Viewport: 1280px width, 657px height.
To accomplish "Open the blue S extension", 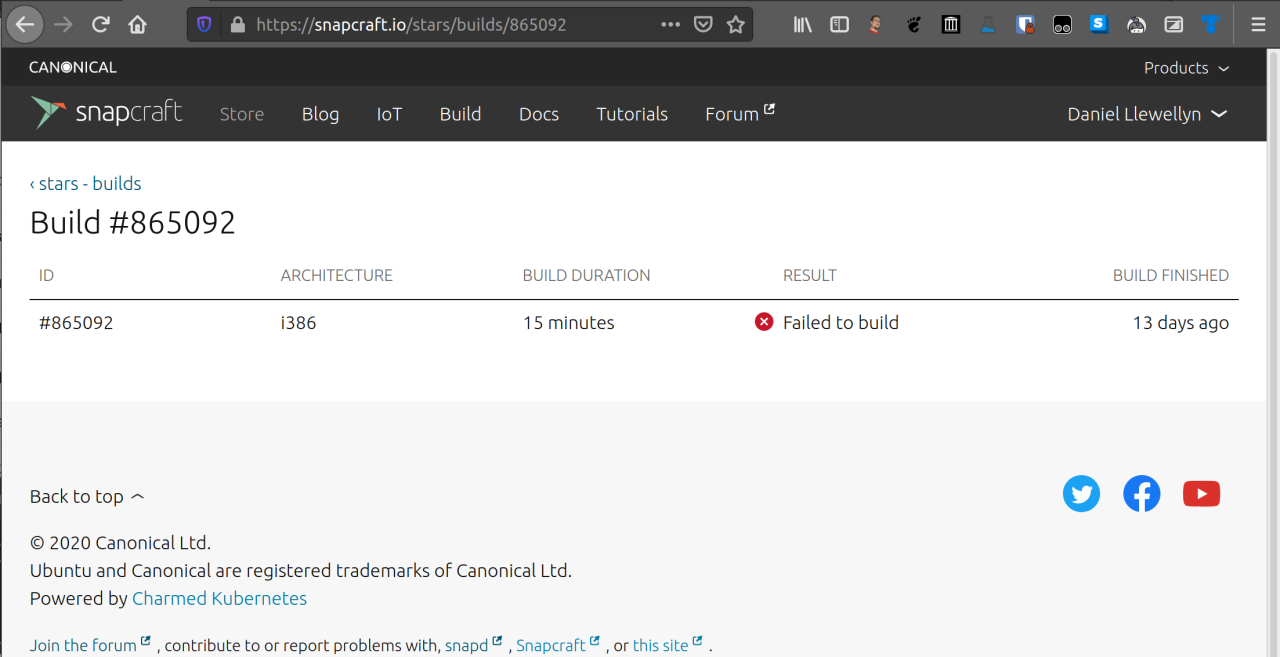I will 1099,24.
